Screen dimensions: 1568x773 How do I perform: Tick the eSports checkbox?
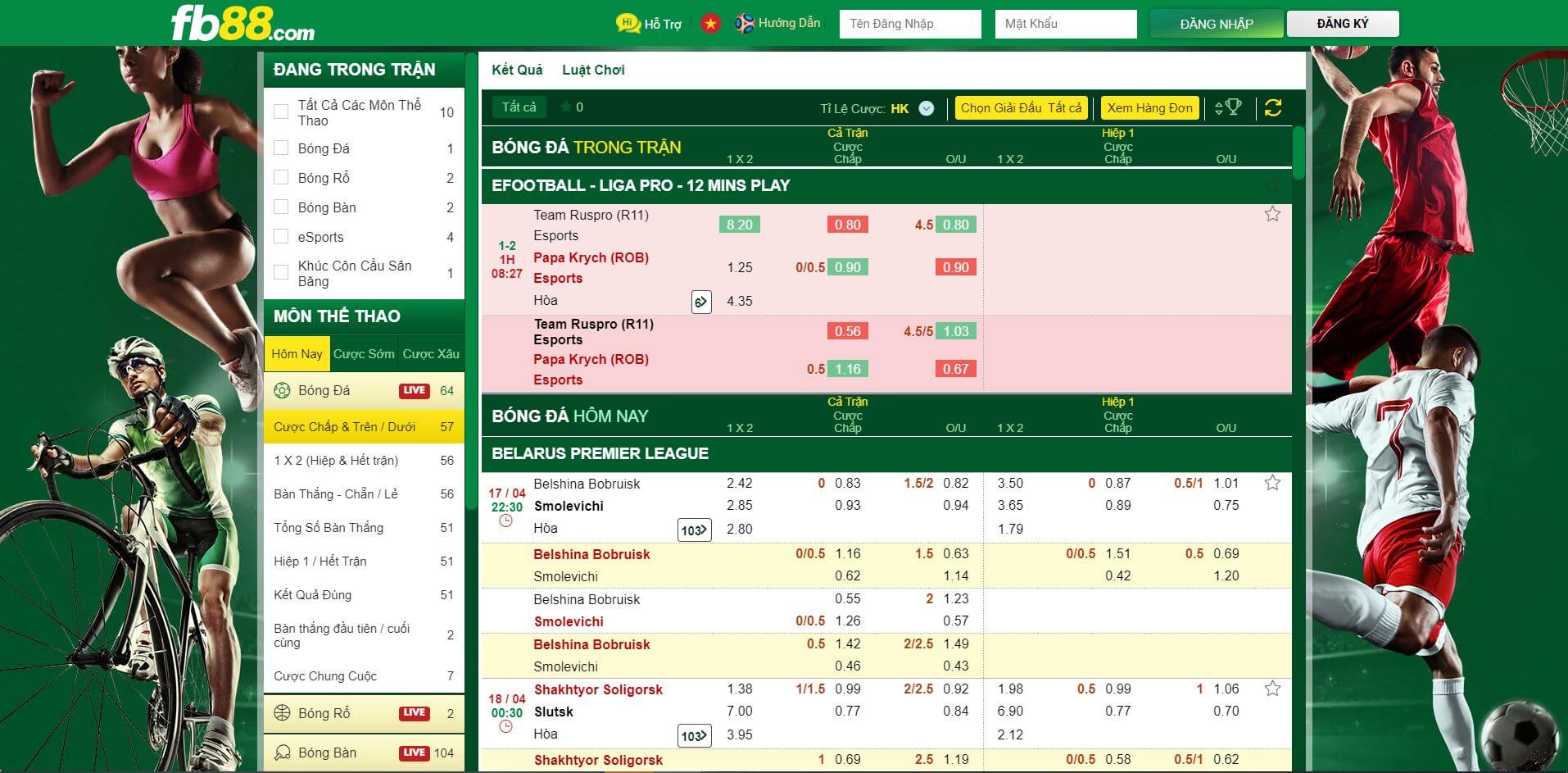tap(281, 237)
